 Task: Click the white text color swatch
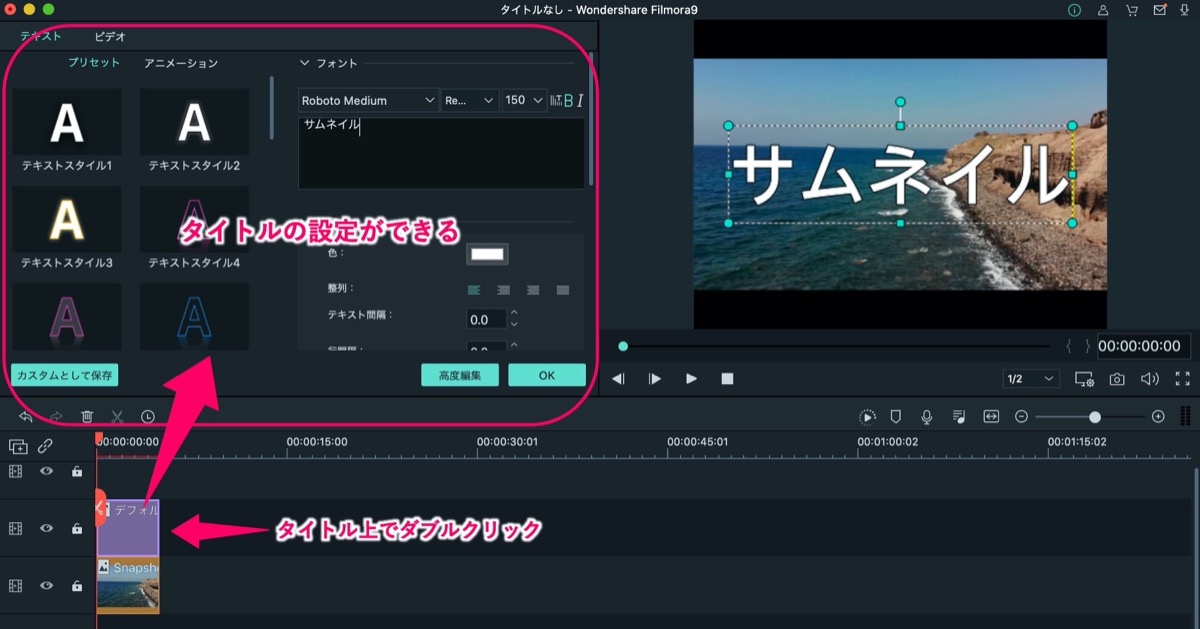click(x=487, y=254)
